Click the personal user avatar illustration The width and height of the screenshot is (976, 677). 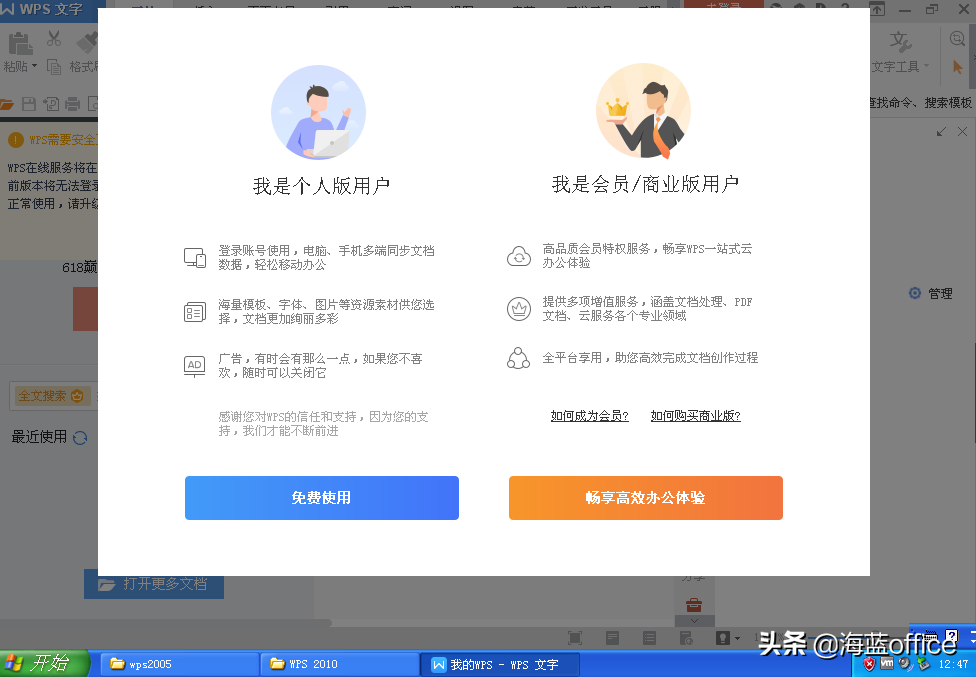point(318,113)
